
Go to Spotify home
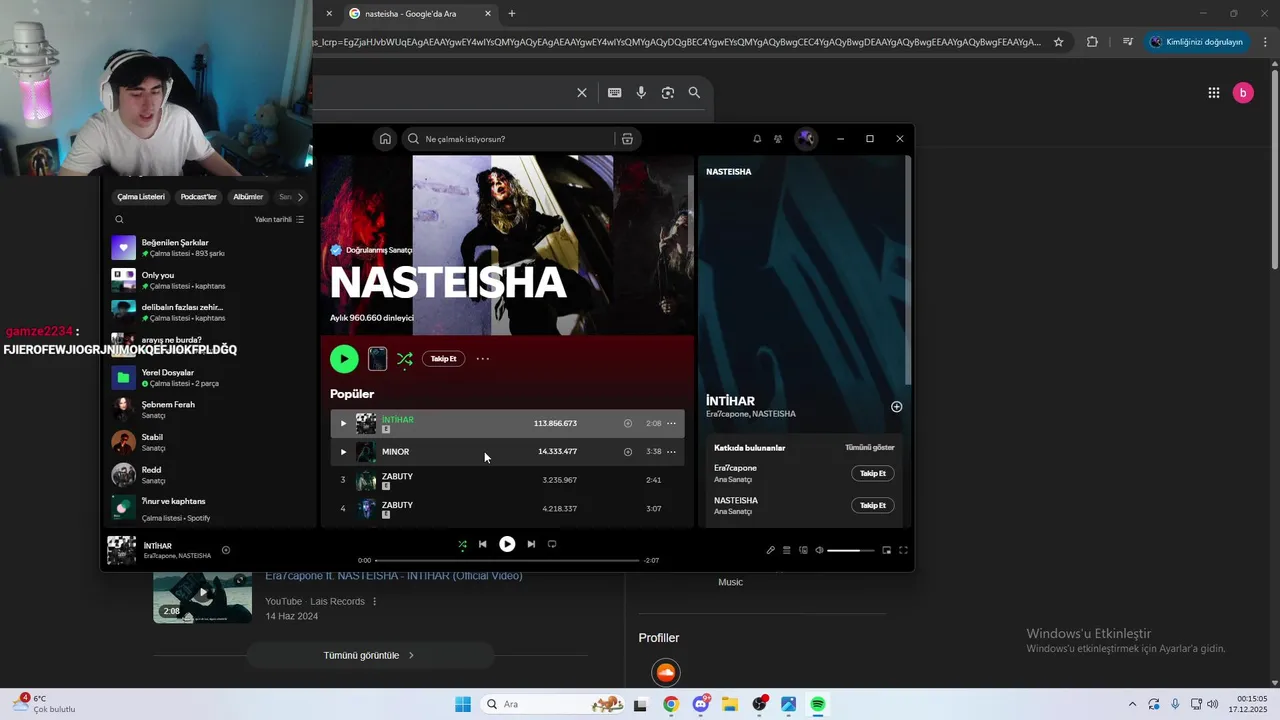tap(385, 139)
